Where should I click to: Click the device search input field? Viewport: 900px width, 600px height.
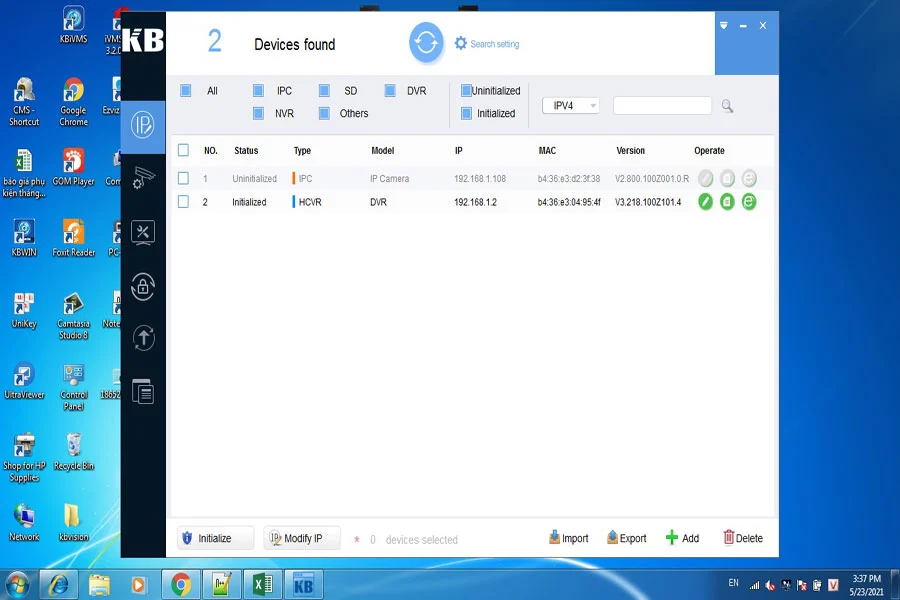click(662, 106)
